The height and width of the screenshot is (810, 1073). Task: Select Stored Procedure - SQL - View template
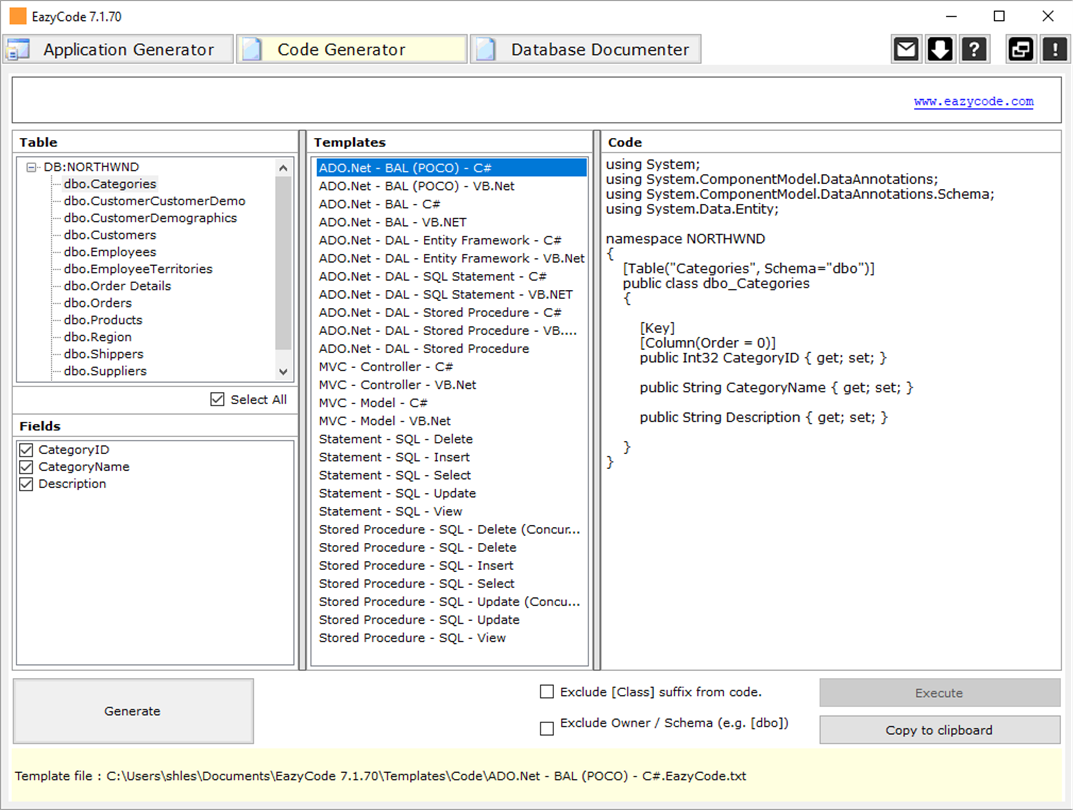[452, 638]
